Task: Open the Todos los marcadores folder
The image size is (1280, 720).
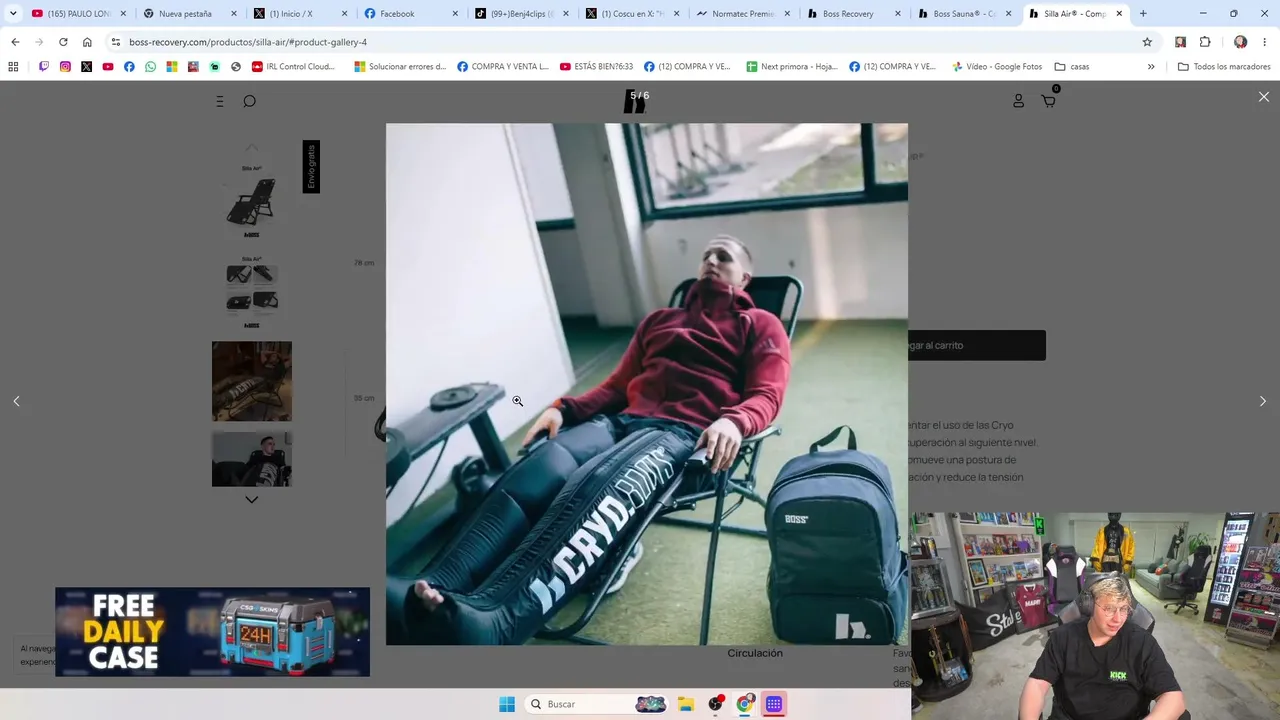Action: click(1224, 67)
